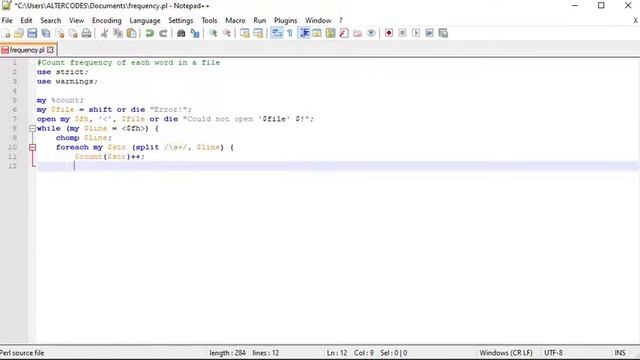
Task: Click line number 7 in margin
Action: [x=14, y=119]
